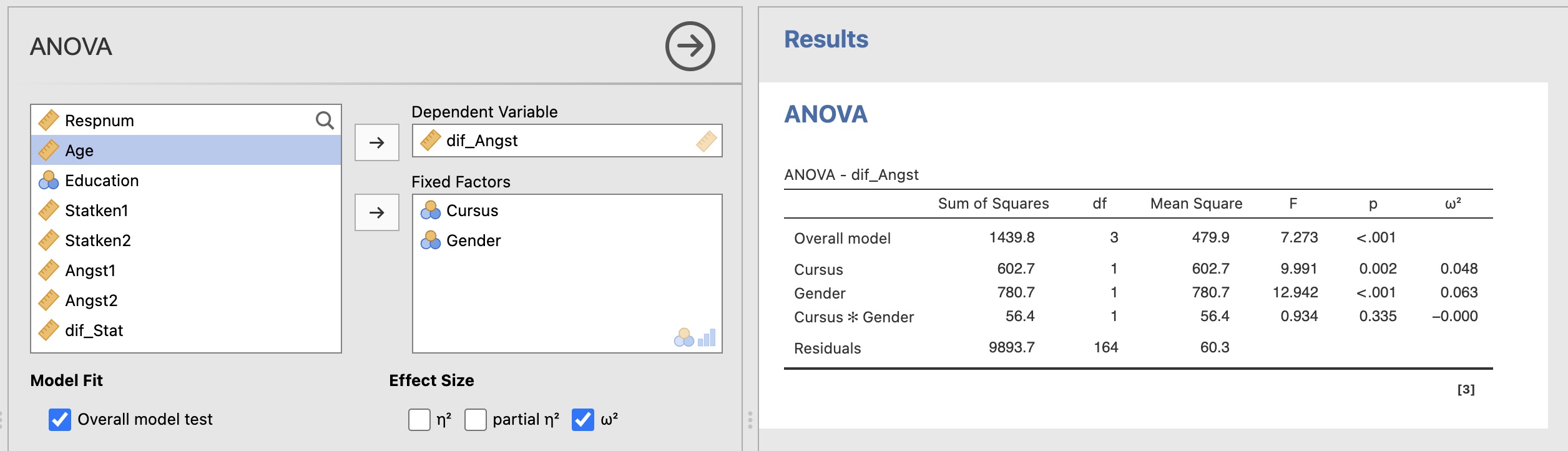Image resolution: width=1568 pixels, height=451 pixels.
Task: Click the dif_Stat continuous variable icon
Action: (x=49, y=330)
